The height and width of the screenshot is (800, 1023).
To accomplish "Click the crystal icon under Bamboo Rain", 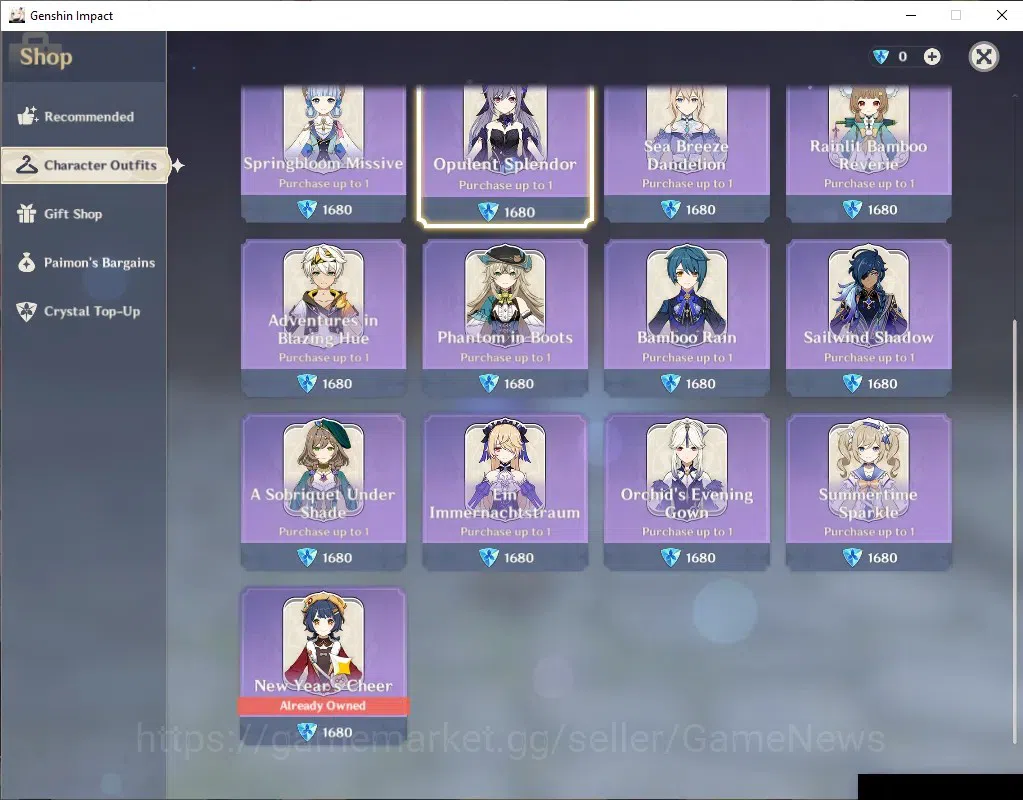I will pyautogui.click(x=670, y=384).
